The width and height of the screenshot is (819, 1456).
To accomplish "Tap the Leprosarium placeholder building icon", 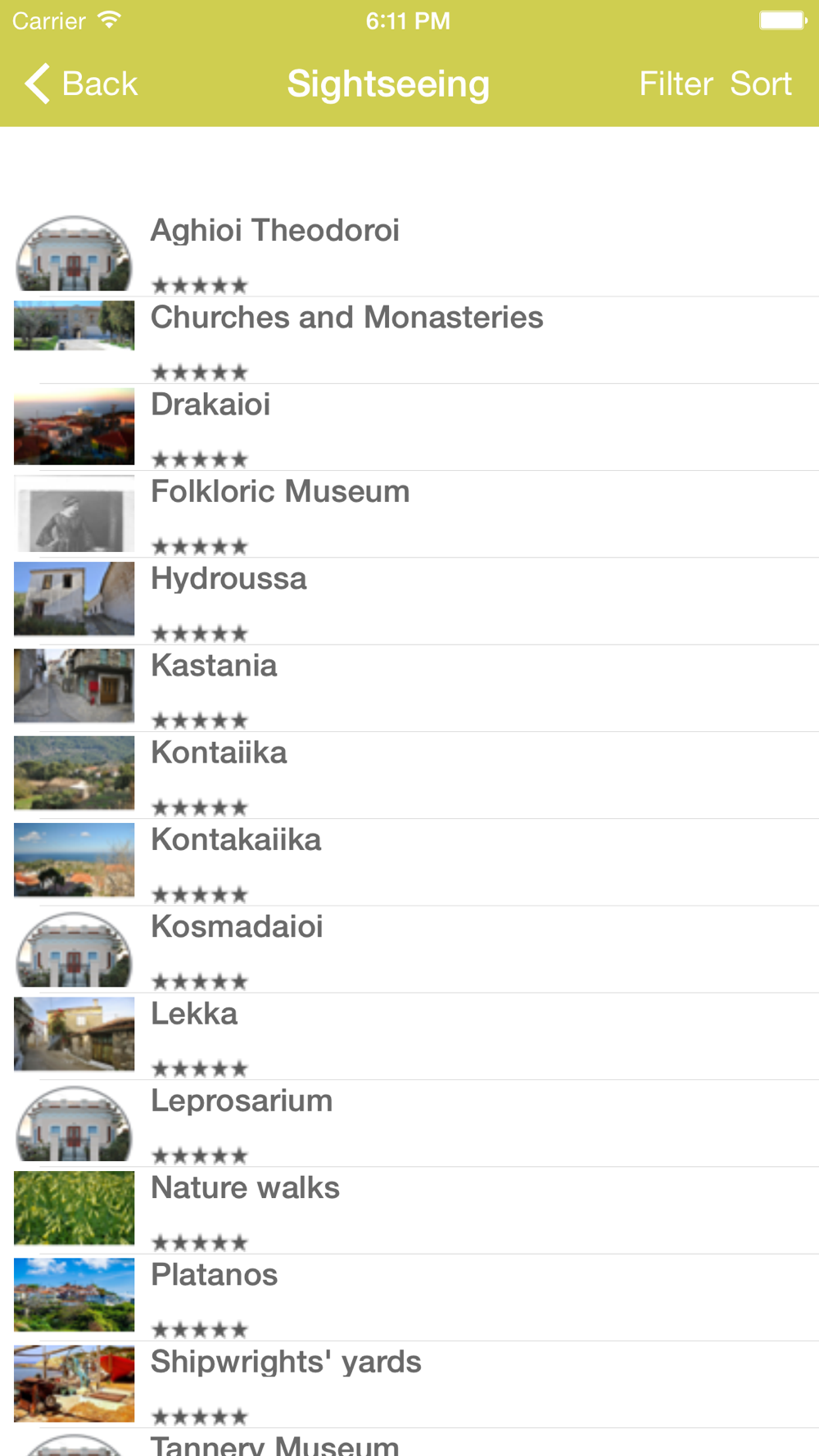I will pos(74,1123).
